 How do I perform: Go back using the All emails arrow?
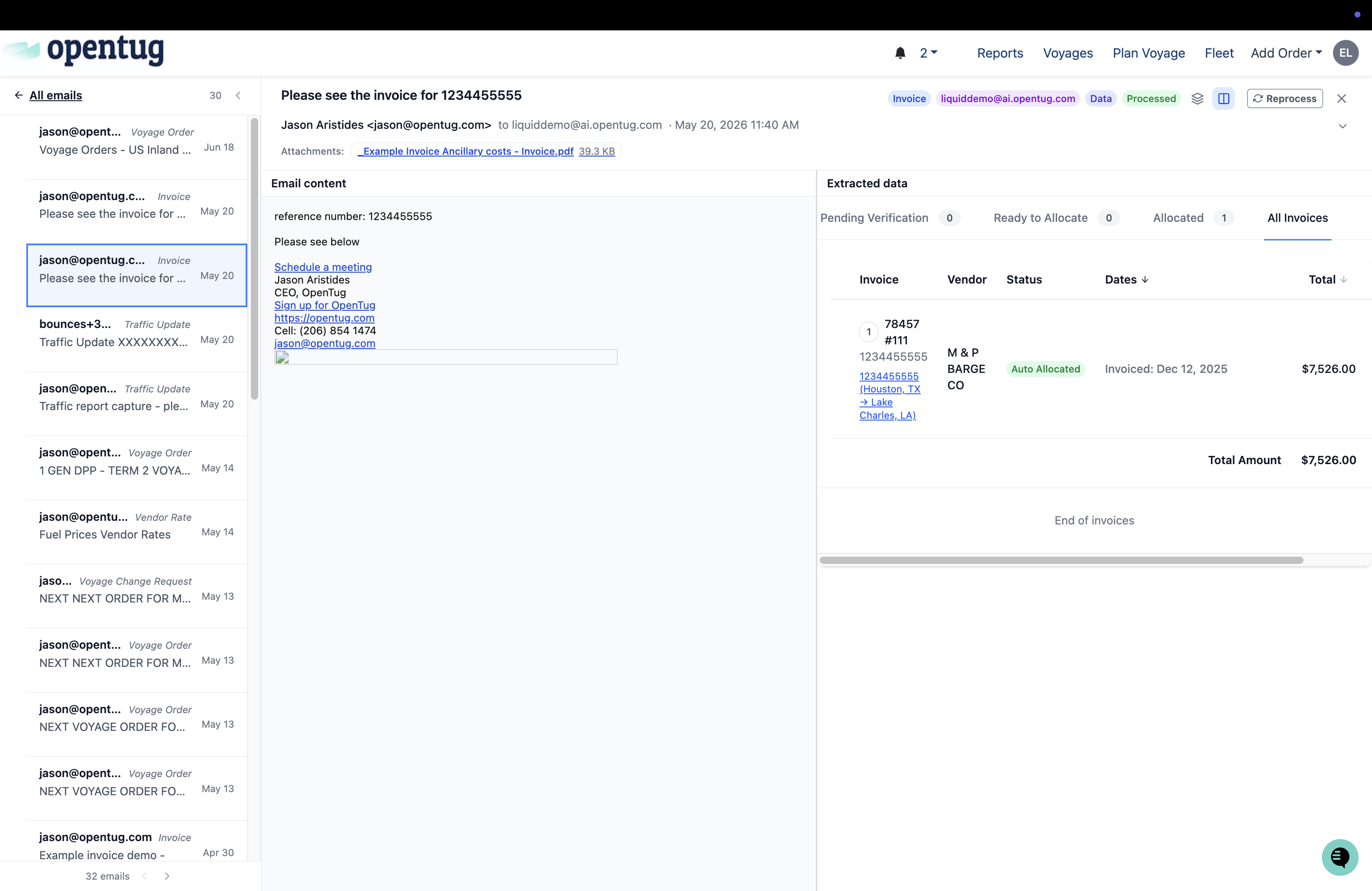[19, 95]
